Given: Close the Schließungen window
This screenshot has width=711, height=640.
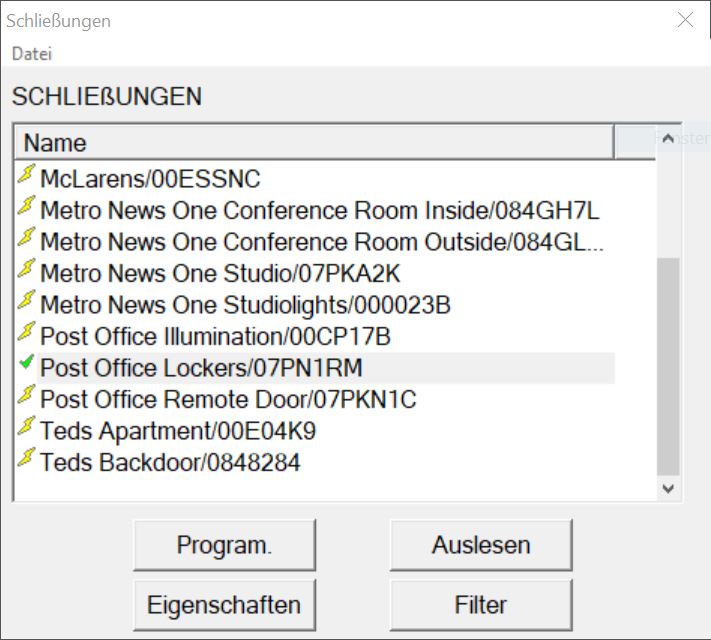Looking at the screenshot, I should coord(685,20).
